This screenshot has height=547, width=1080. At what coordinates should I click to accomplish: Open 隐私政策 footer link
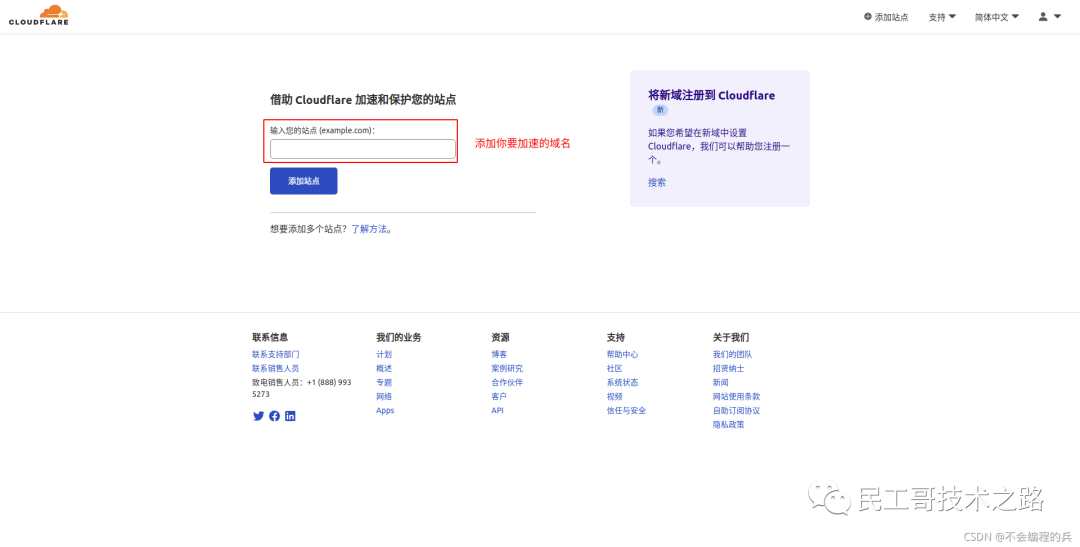point(728,424)
